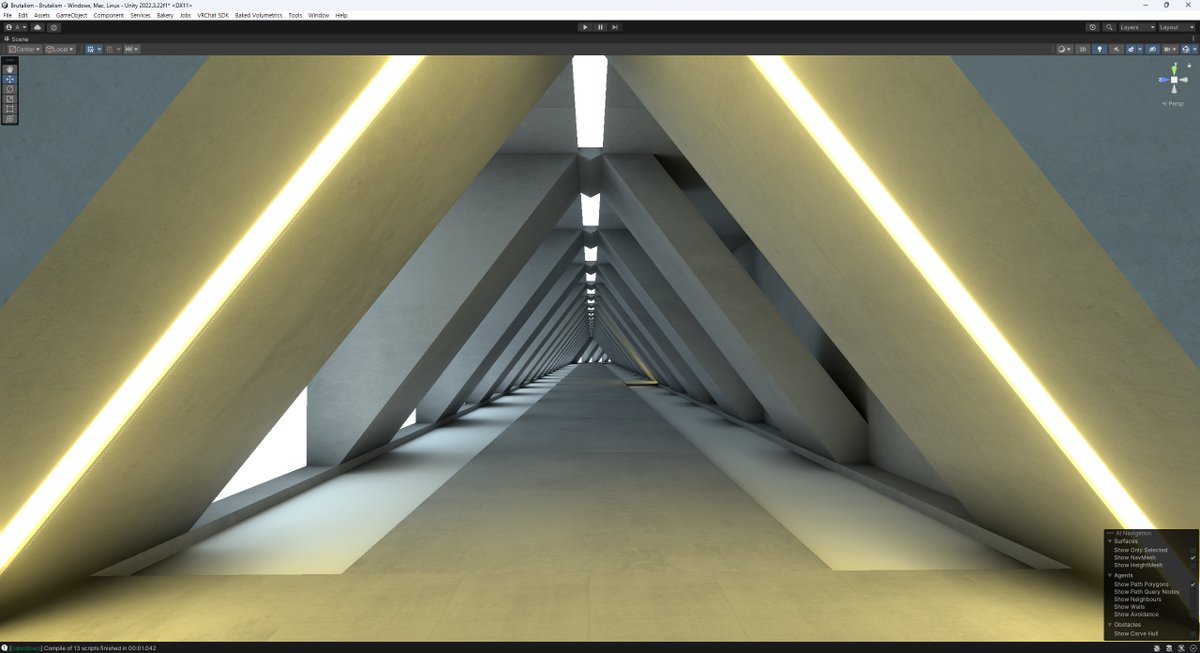The image size is (1200, 653).
Task: Select the Rect transform tool
Action: pyautogui.click(x=10, y=109)
